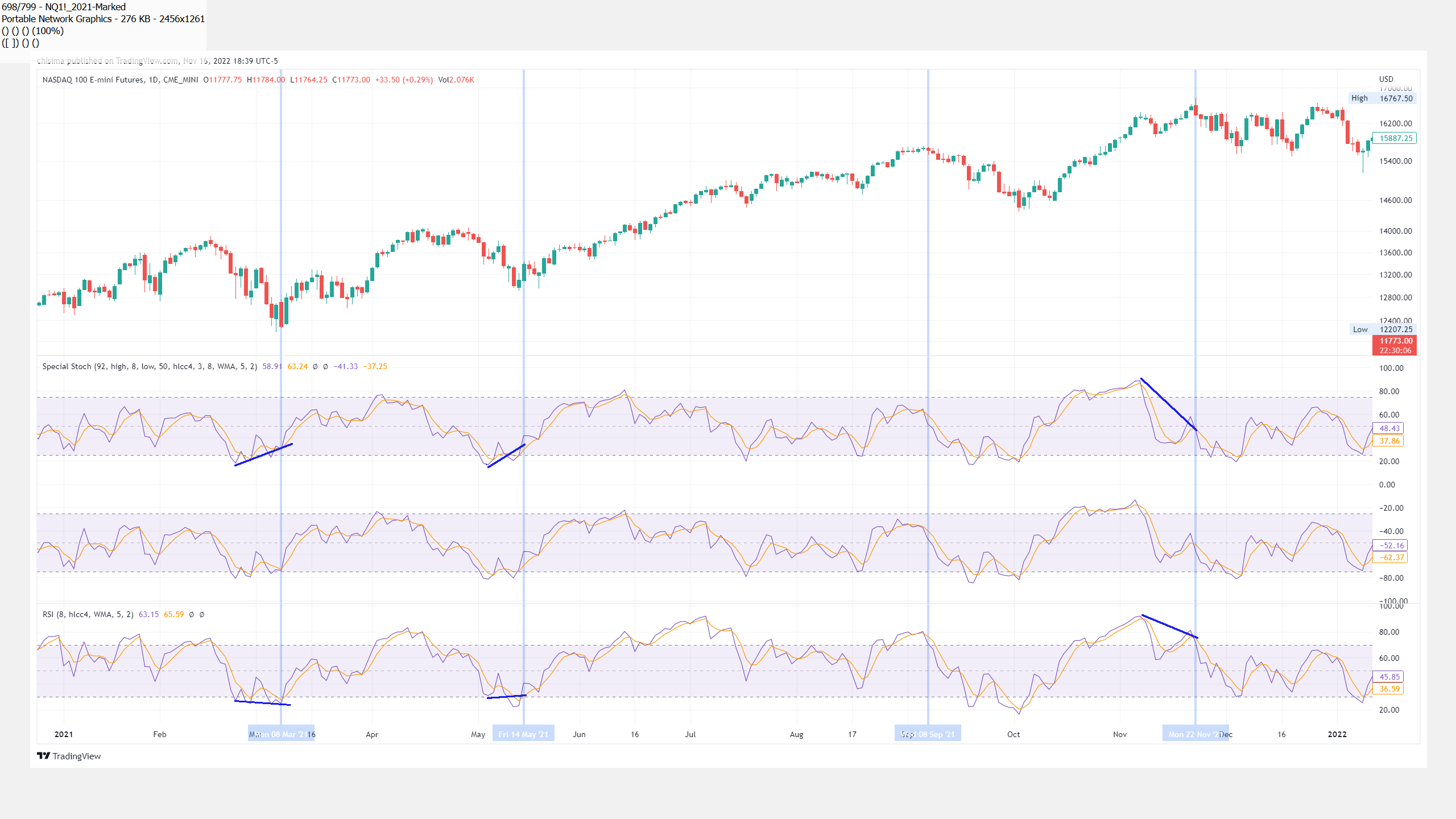Viewport: 1456px width, 819px height.
Task: Click the Low 12207.25 price label
Action: click(1382, 329)
